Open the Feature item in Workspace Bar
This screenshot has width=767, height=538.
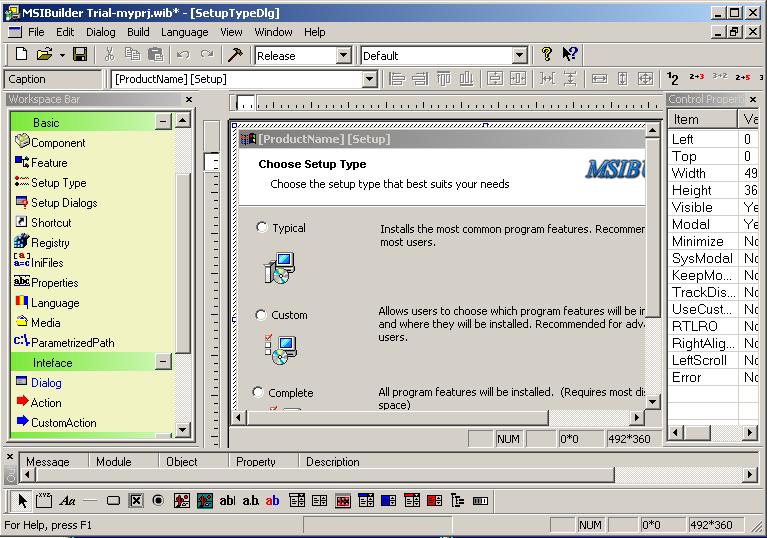point(41,162)
